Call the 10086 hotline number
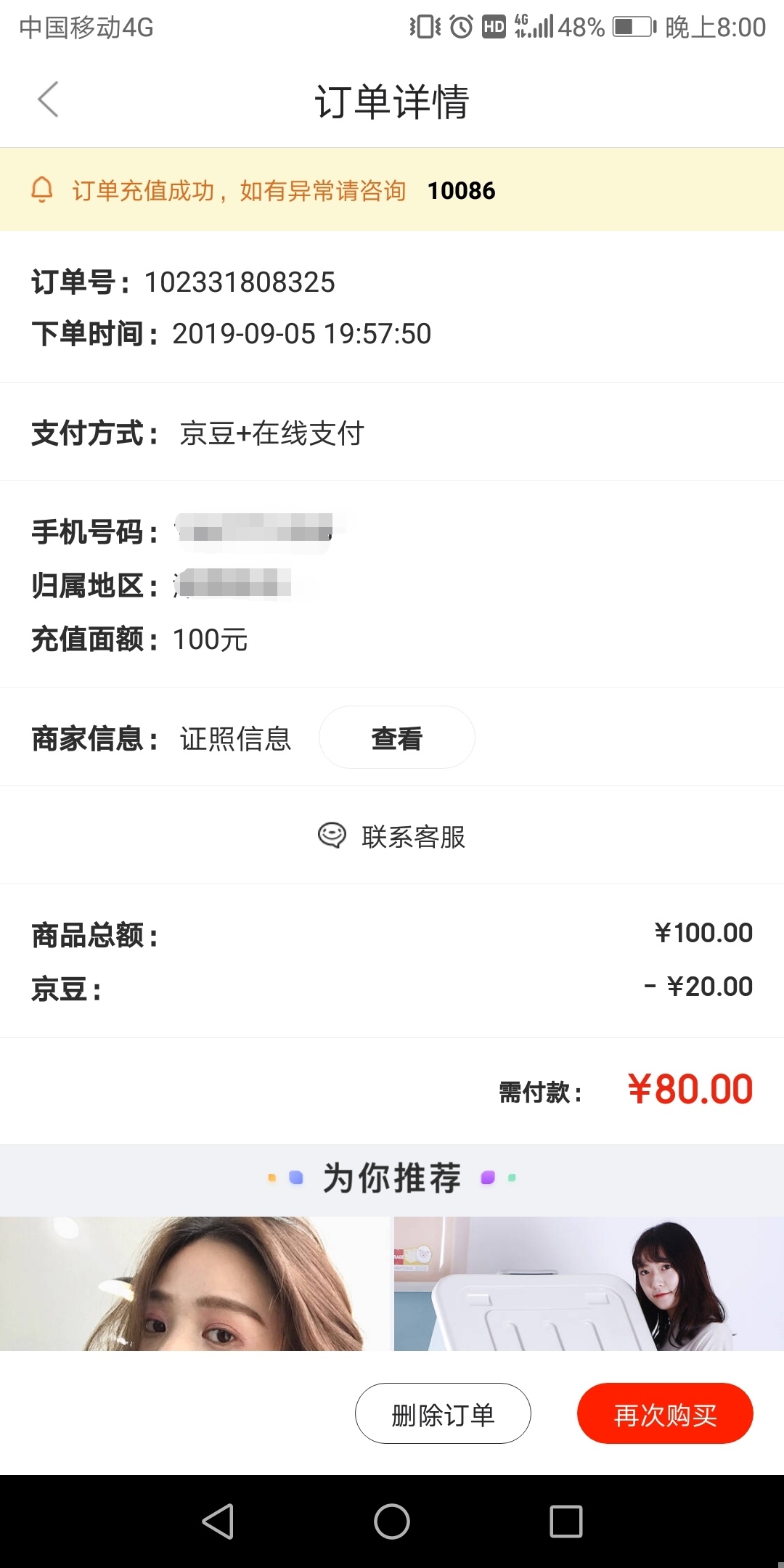This screenshot has height=1568, width=784. click(x=461, y=191)
